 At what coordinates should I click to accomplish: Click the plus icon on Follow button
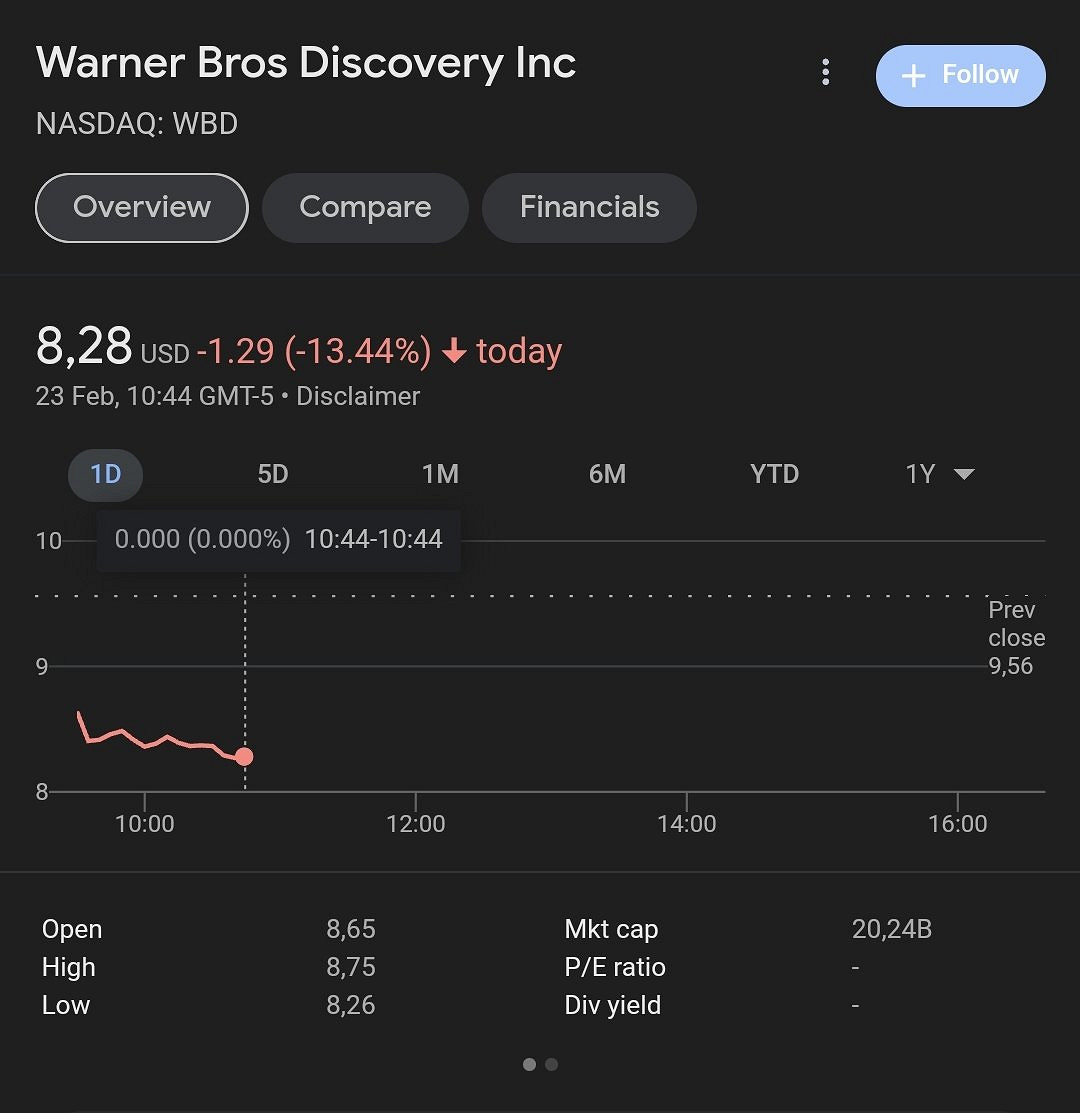tap(913, 76)
